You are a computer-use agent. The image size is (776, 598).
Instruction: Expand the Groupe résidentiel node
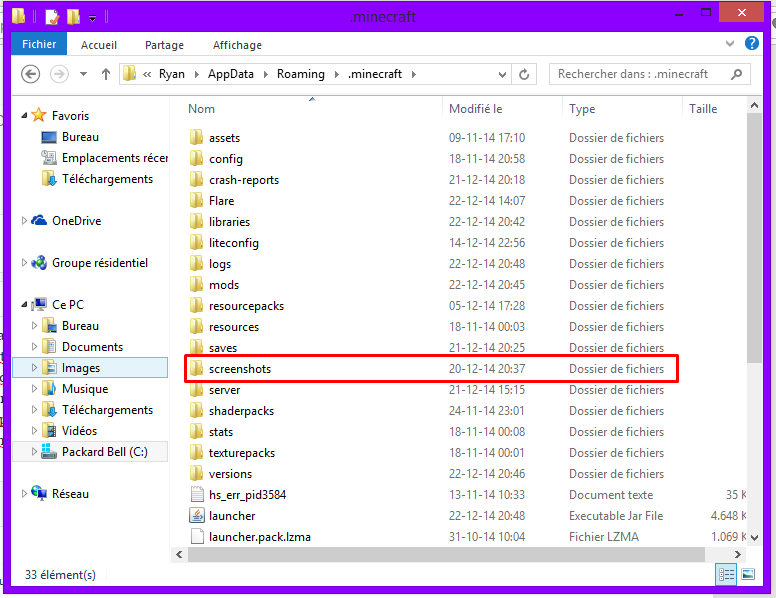pos(24,263)
